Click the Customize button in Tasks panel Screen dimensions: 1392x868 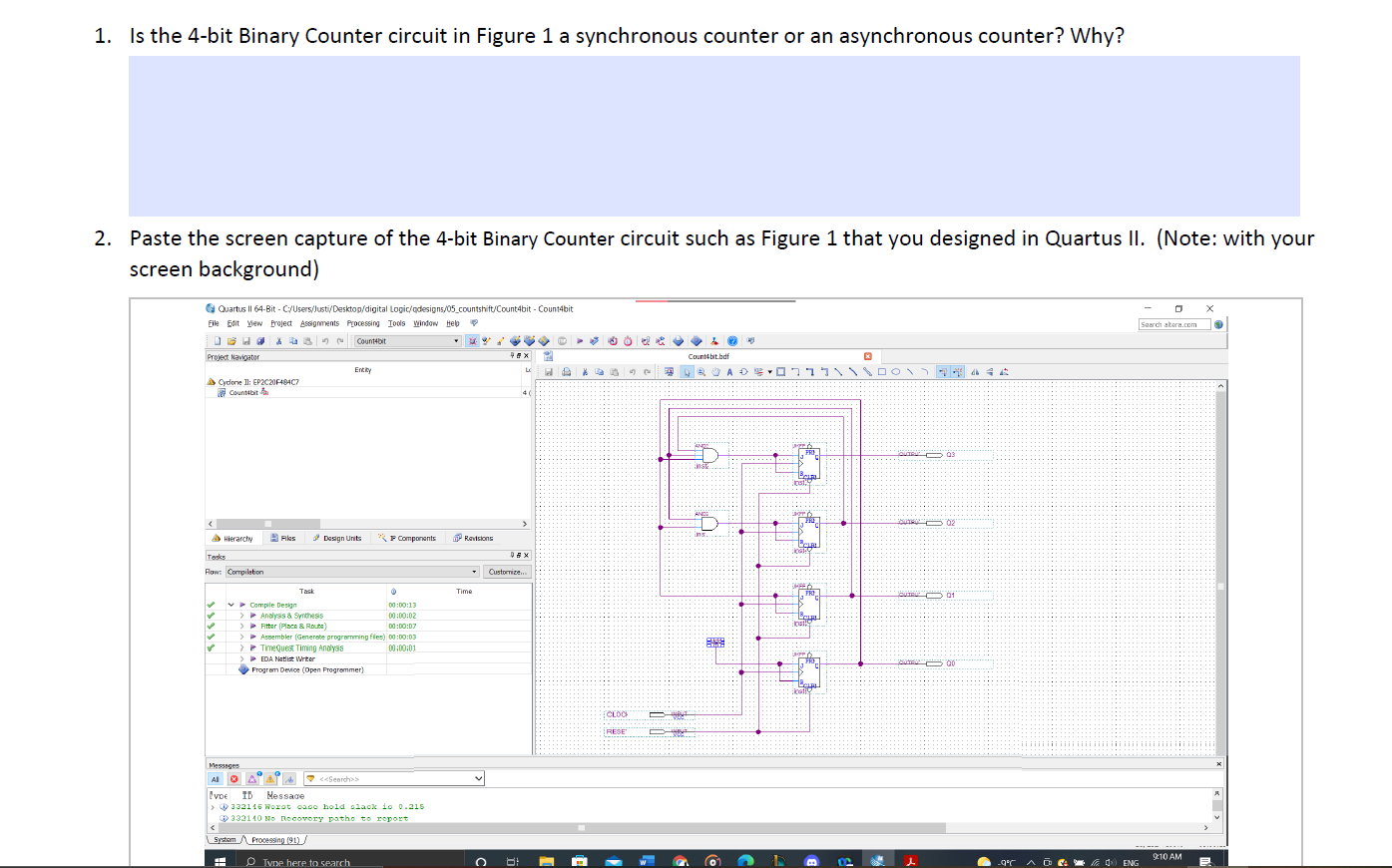click(507, 571)
